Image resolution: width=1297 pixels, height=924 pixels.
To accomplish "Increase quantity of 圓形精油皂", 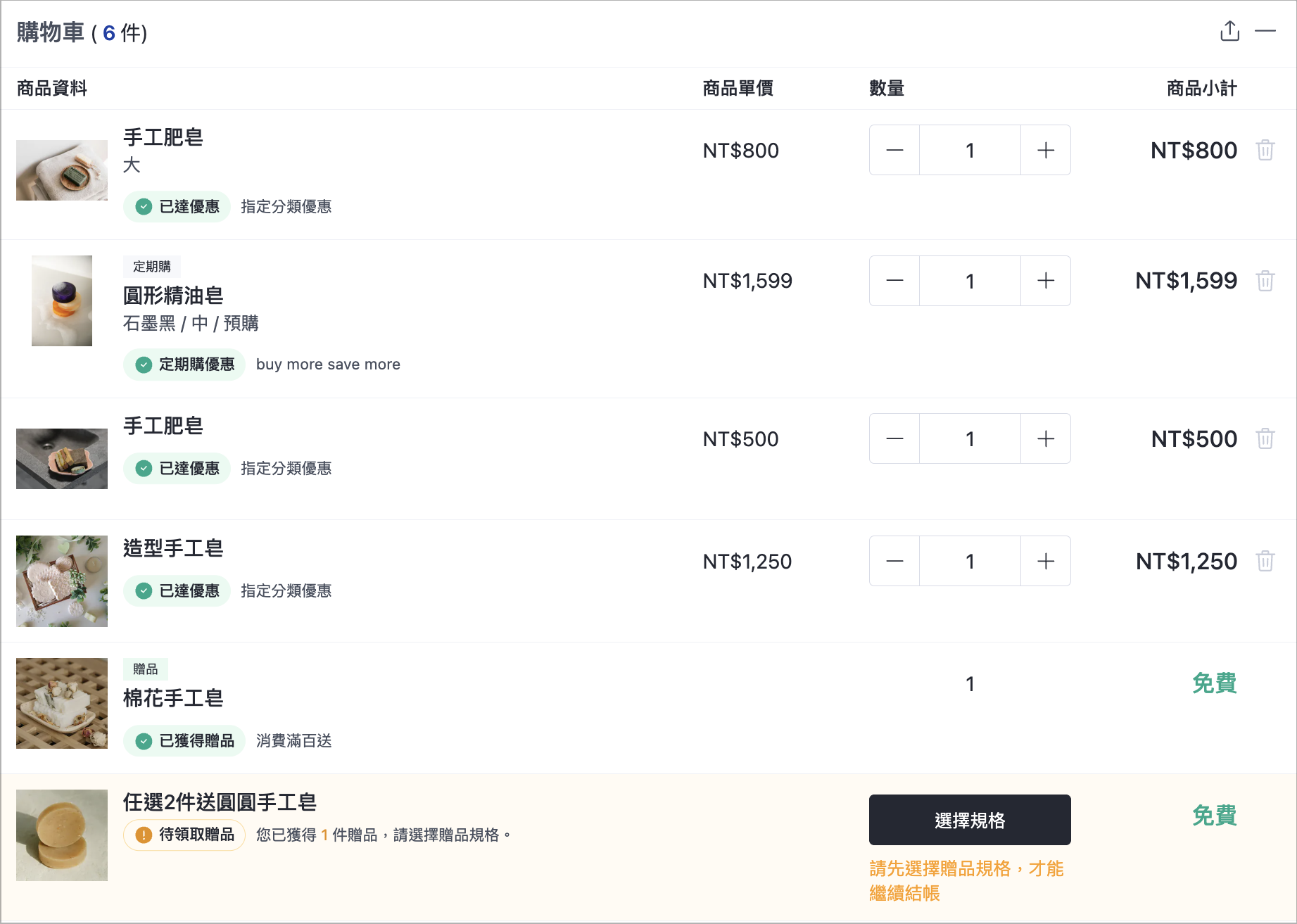I will pos(1046,281).
